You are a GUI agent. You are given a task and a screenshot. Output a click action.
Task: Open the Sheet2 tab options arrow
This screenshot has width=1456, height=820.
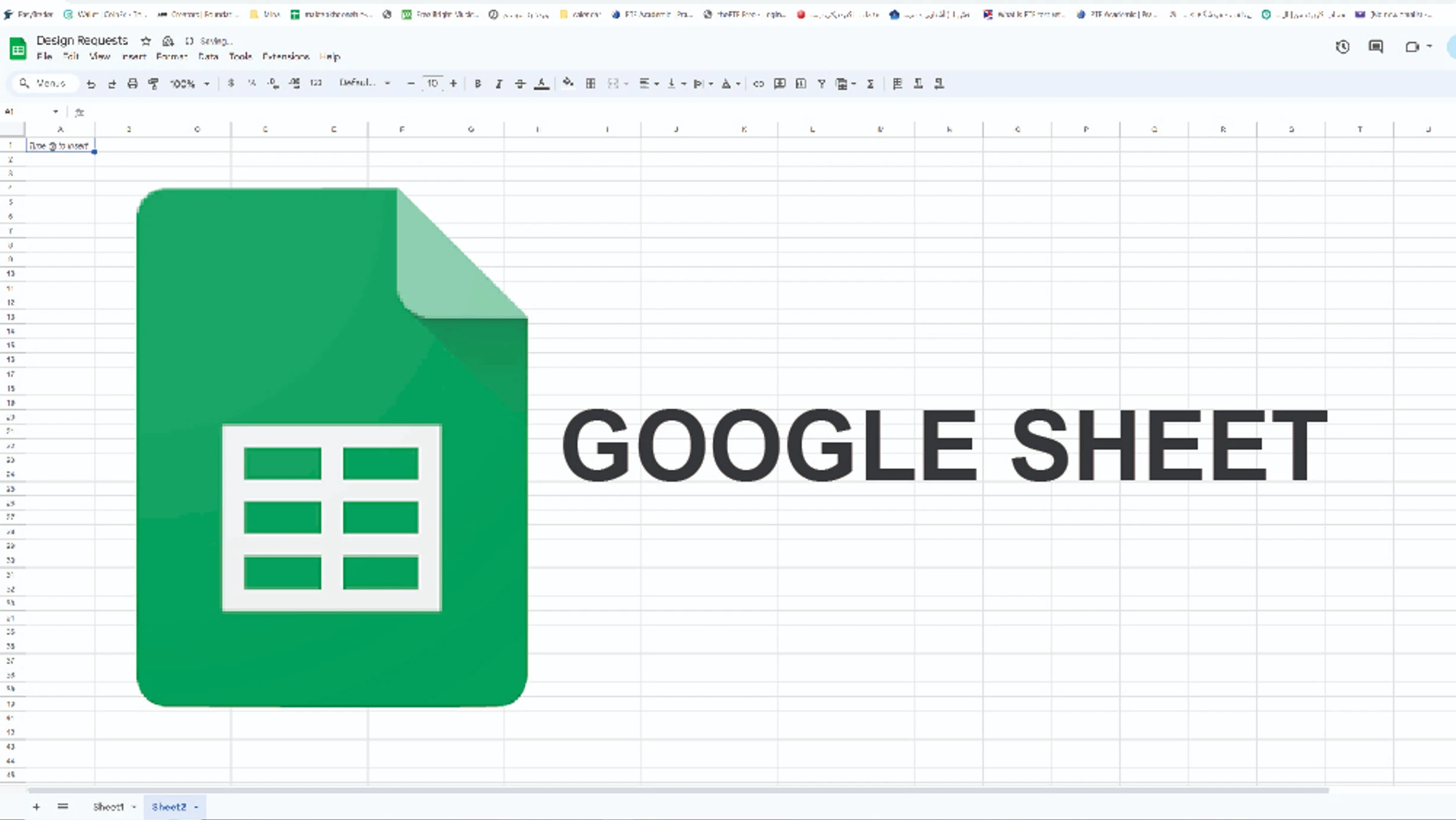pyautogui.click(x=196, y=808)
